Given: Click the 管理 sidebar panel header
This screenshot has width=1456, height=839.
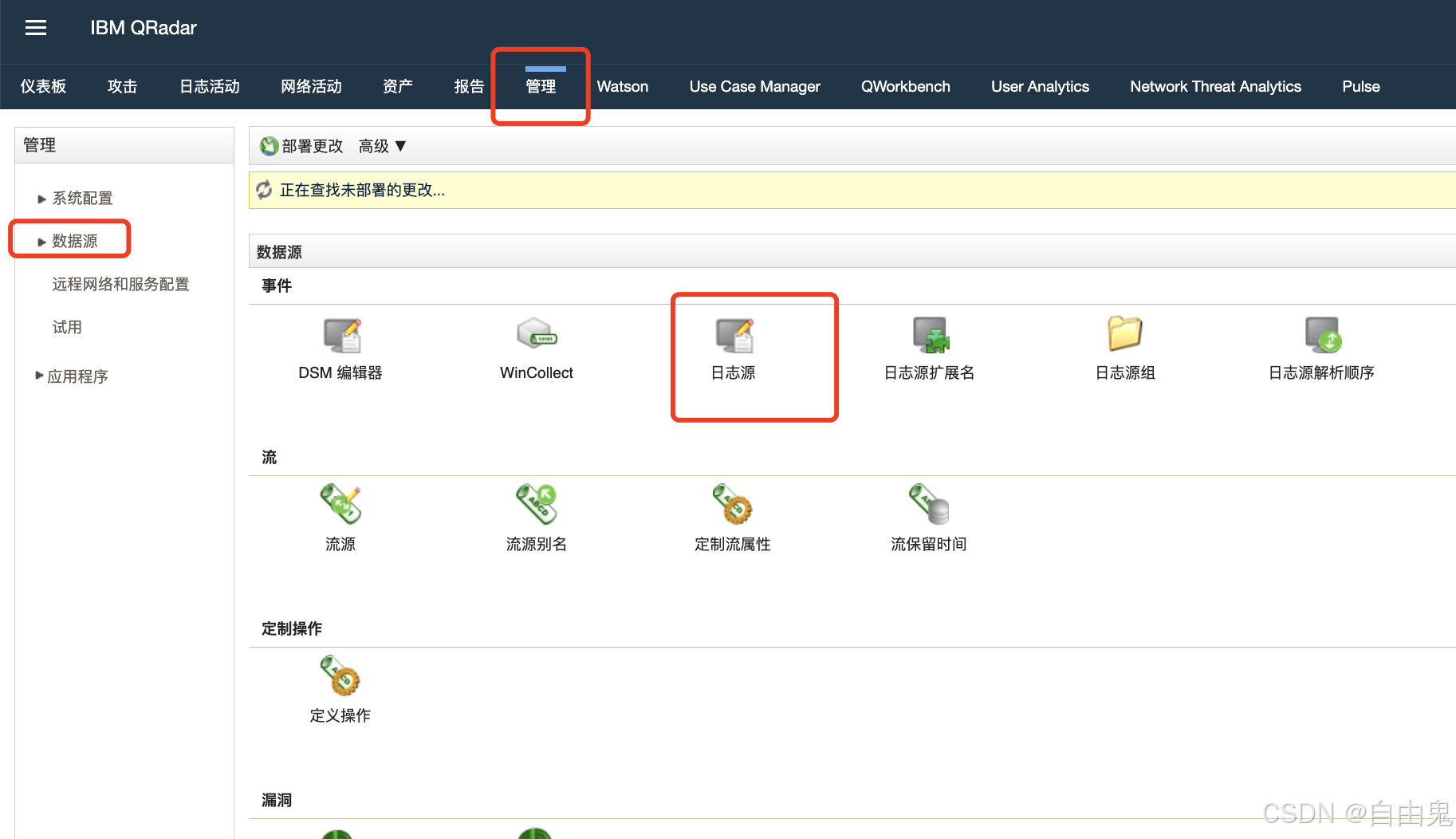Looking at the screenshot, I should (124, 145).
